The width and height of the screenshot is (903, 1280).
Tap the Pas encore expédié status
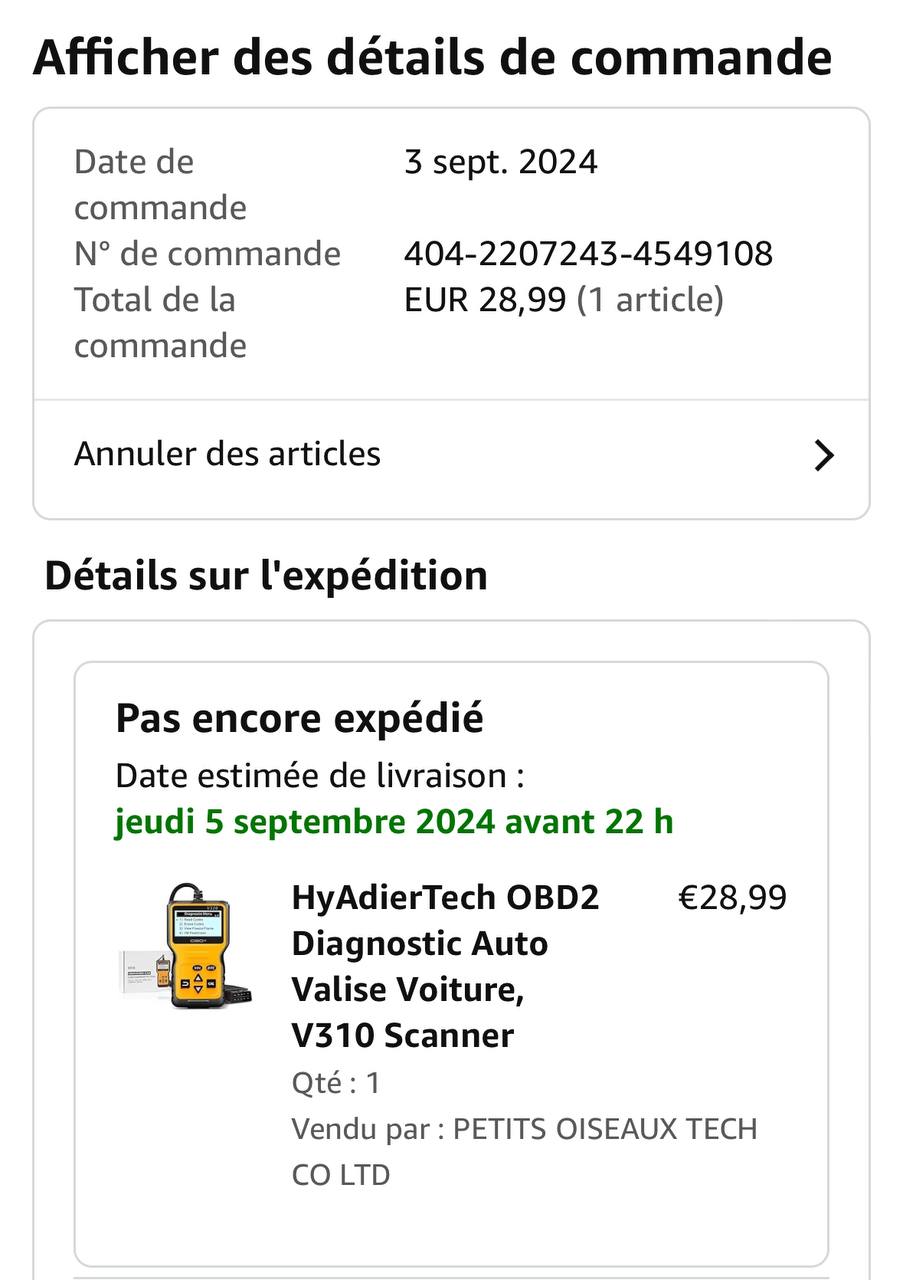[x=299, y=718]
